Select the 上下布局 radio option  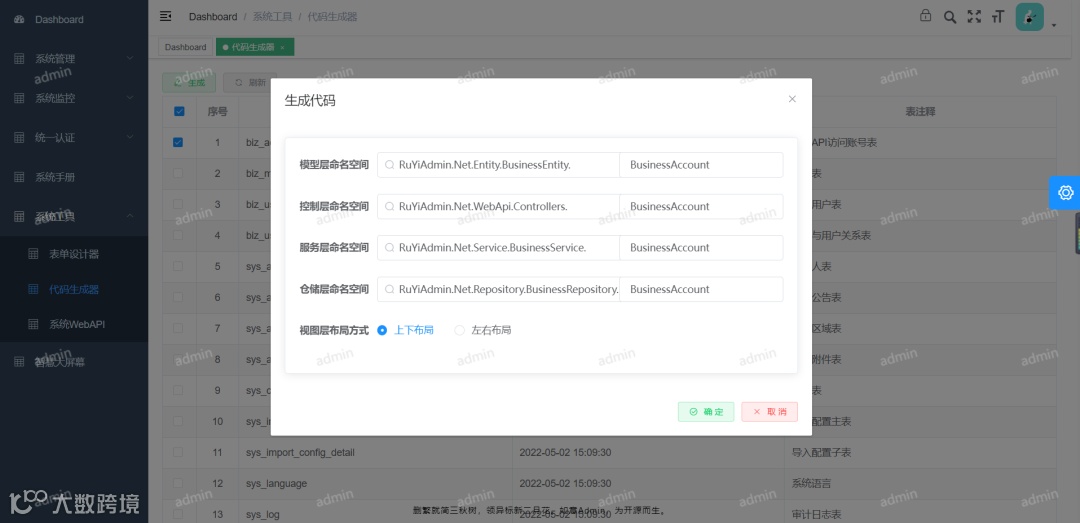click(406, 330)
